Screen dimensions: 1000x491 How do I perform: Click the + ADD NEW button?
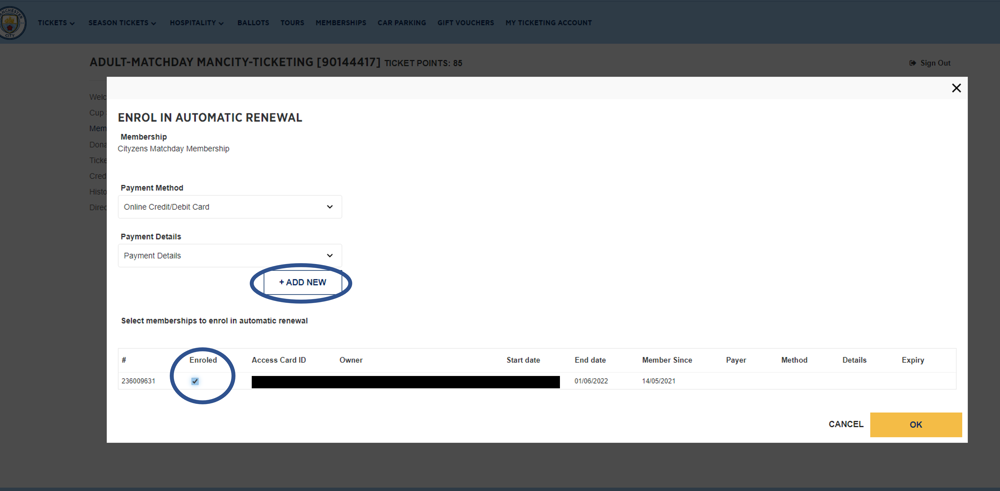(303, 282)
